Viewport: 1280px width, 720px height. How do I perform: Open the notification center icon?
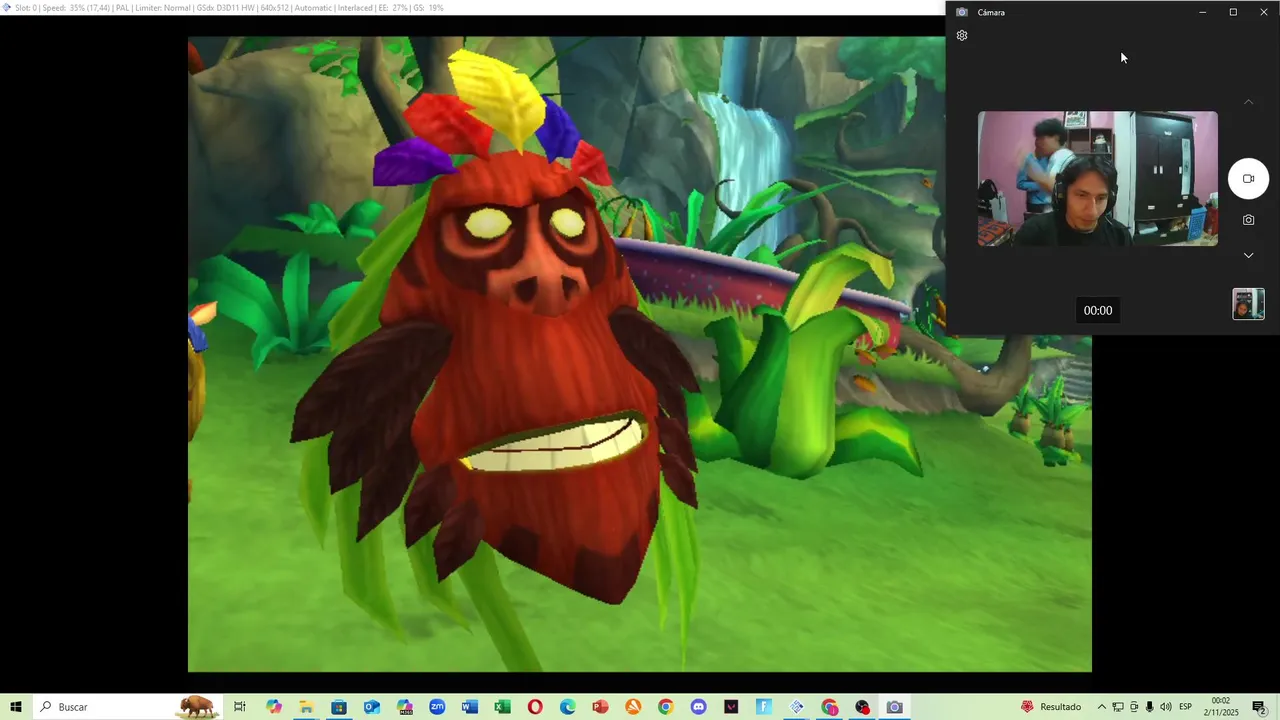[1259, 707]
